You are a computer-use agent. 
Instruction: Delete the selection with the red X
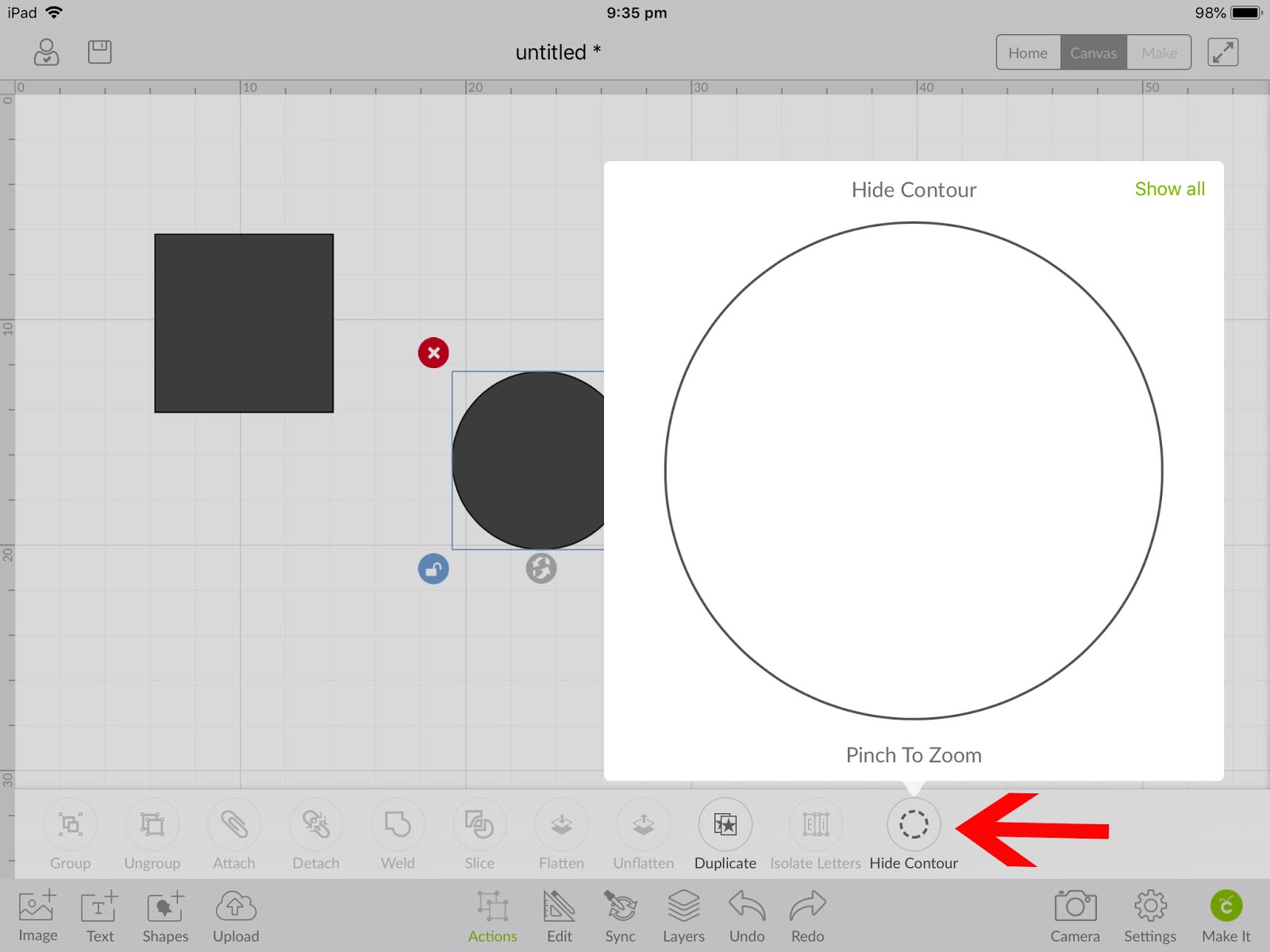click(433, 352)
